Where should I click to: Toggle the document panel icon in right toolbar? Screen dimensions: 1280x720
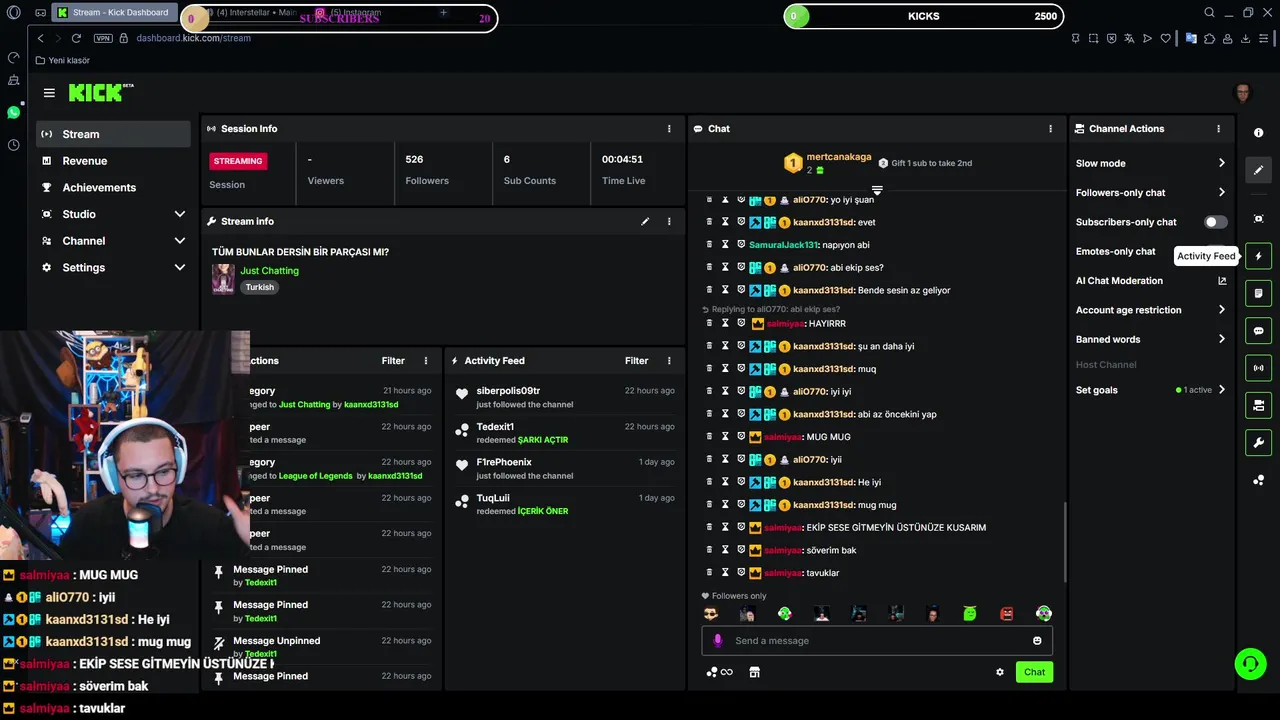1258,293
